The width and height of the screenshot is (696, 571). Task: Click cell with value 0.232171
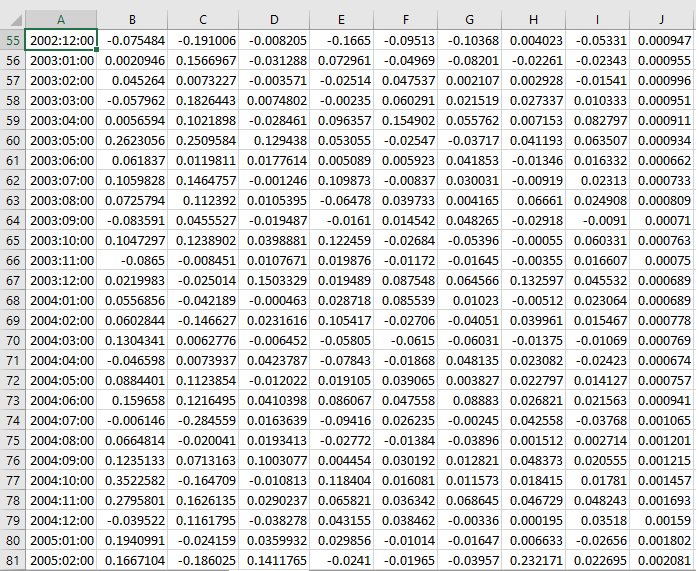pyautogui.click(x=533, y=560)
